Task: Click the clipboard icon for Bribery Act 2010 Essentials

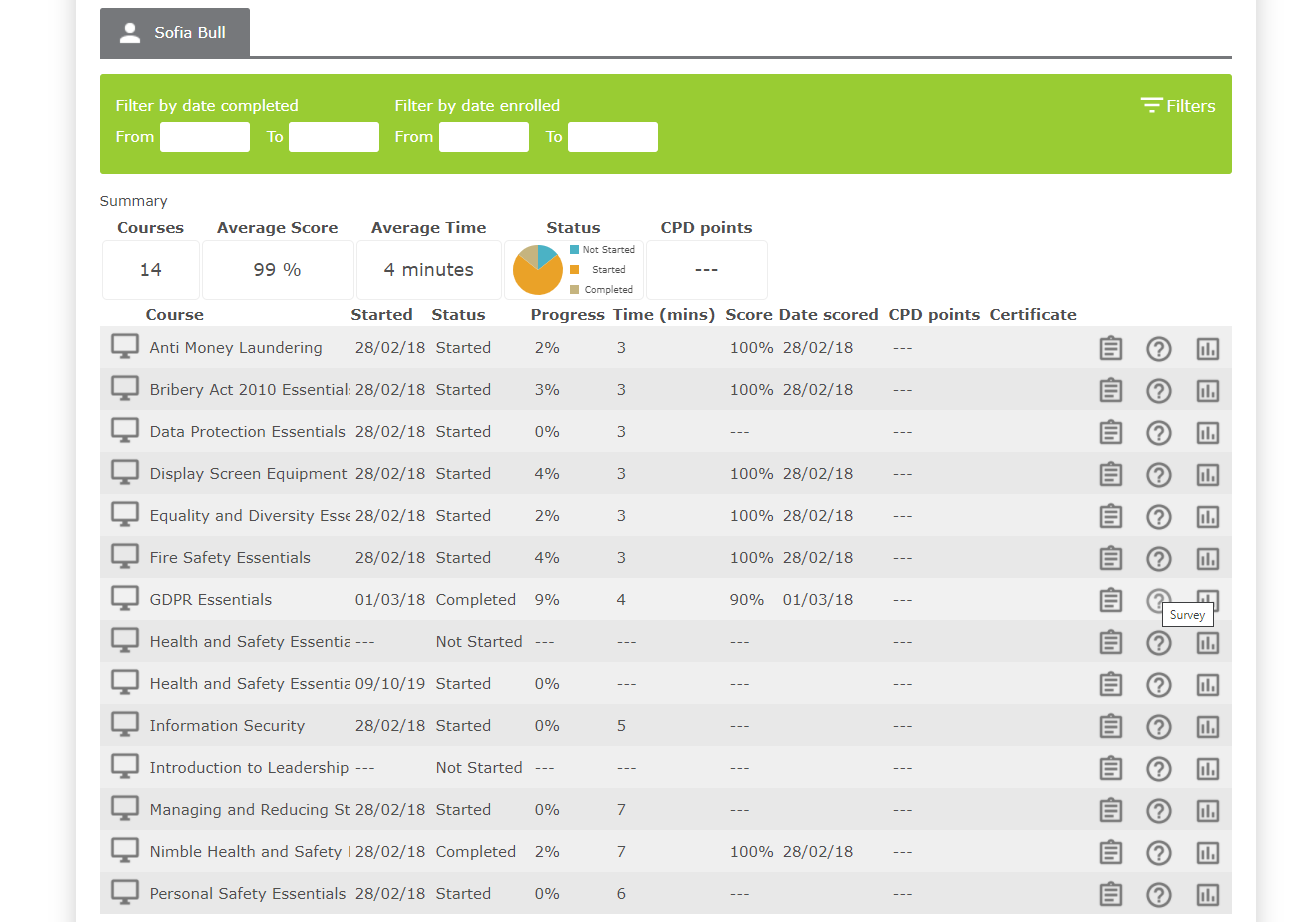Action: 1110,390
